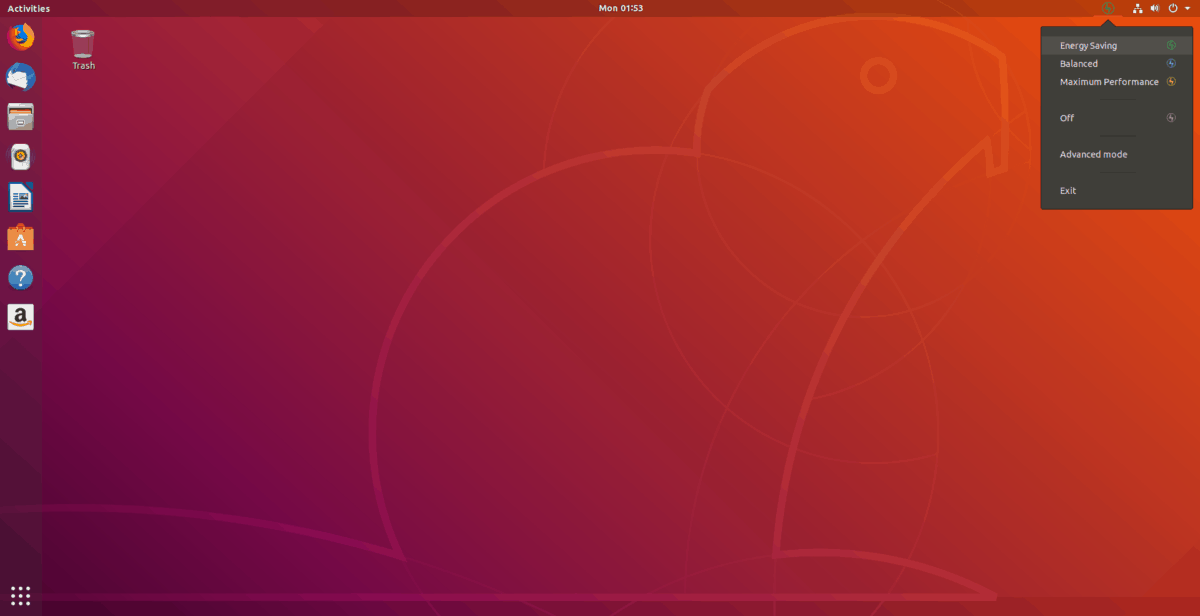This screenshot has width=1200, height=616.
Task: Launch the Amazon shortcut
Action: coord(20,317)
